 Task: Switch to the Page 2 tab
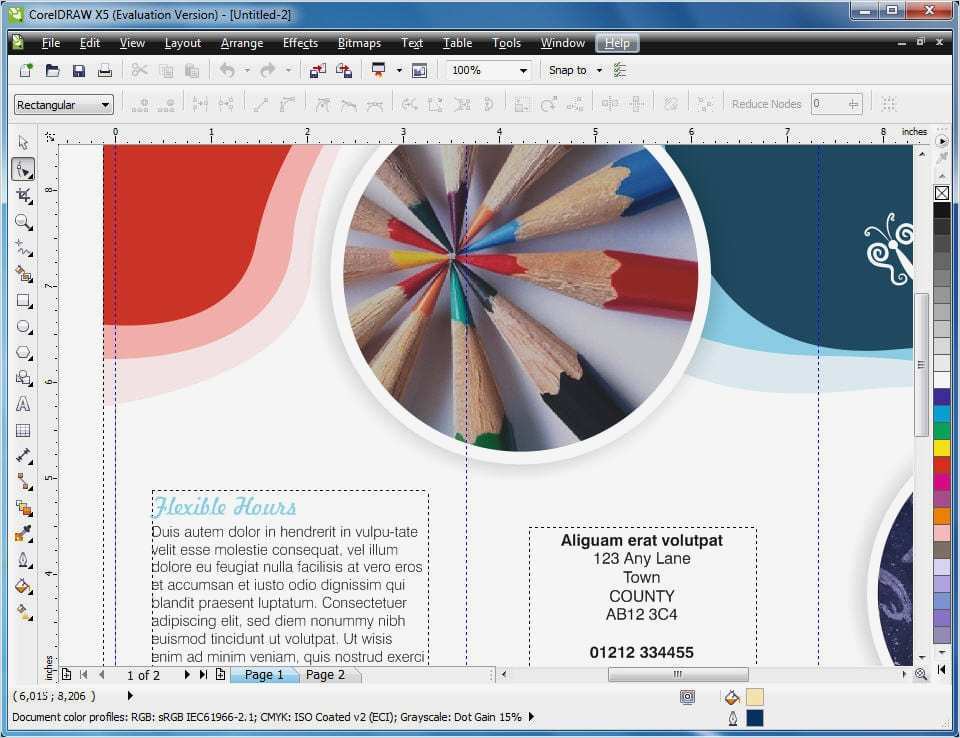(x=325, y=675)
